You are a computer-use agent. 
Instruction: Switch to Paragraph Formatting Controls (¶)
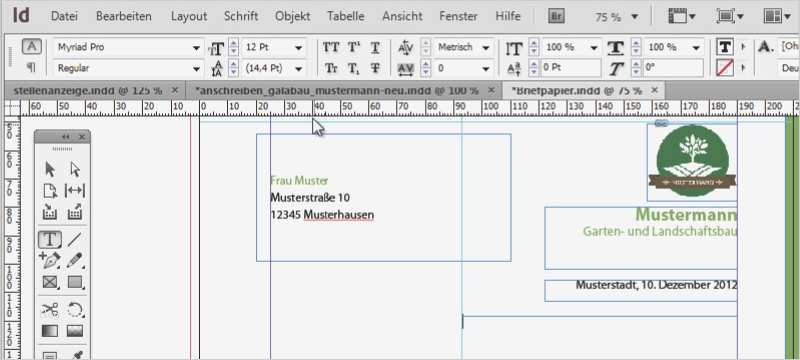[x=31, y=67]
